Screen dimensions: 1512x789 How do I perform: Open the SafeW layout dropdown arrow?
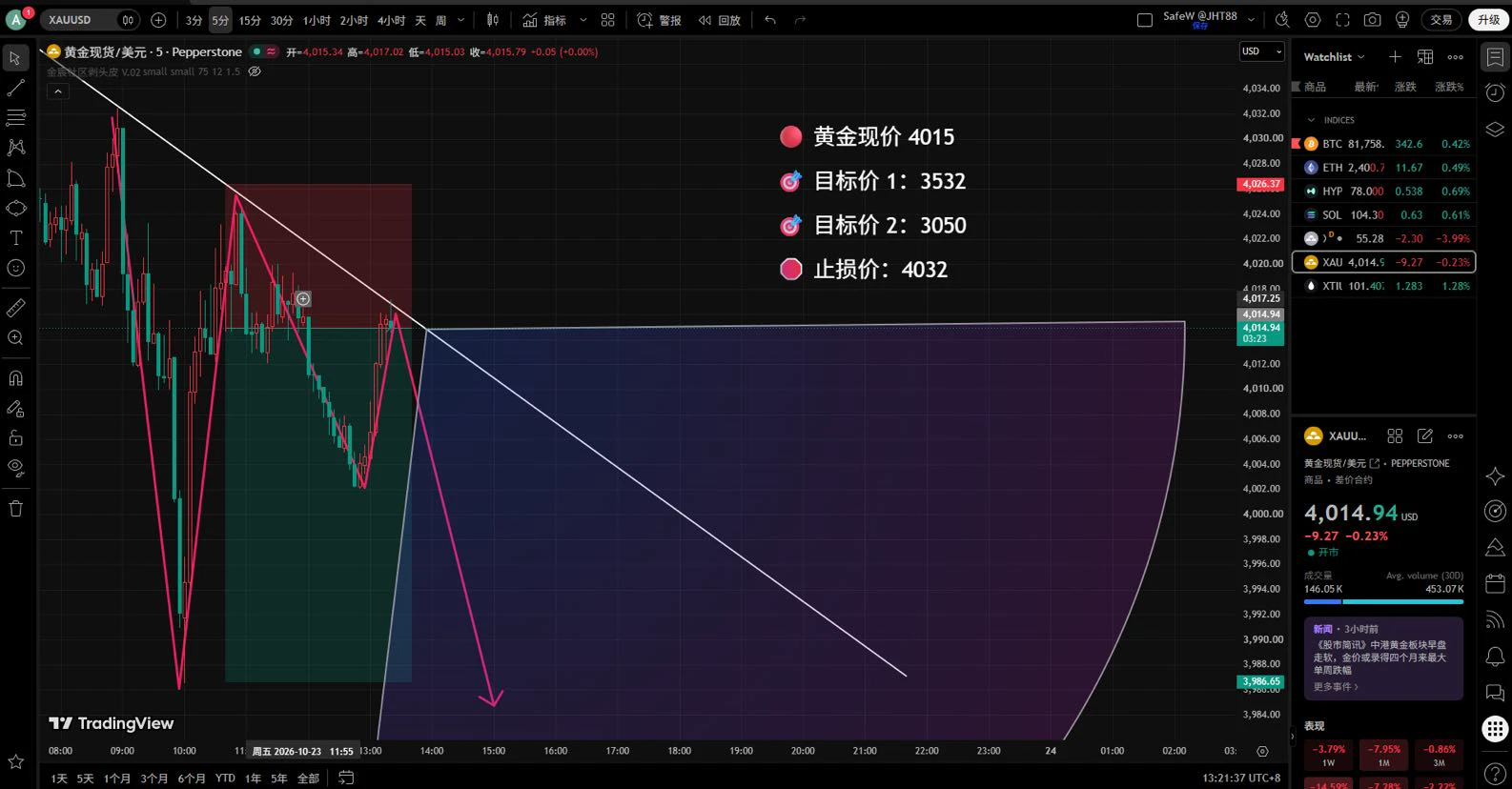coord(1252,20)
